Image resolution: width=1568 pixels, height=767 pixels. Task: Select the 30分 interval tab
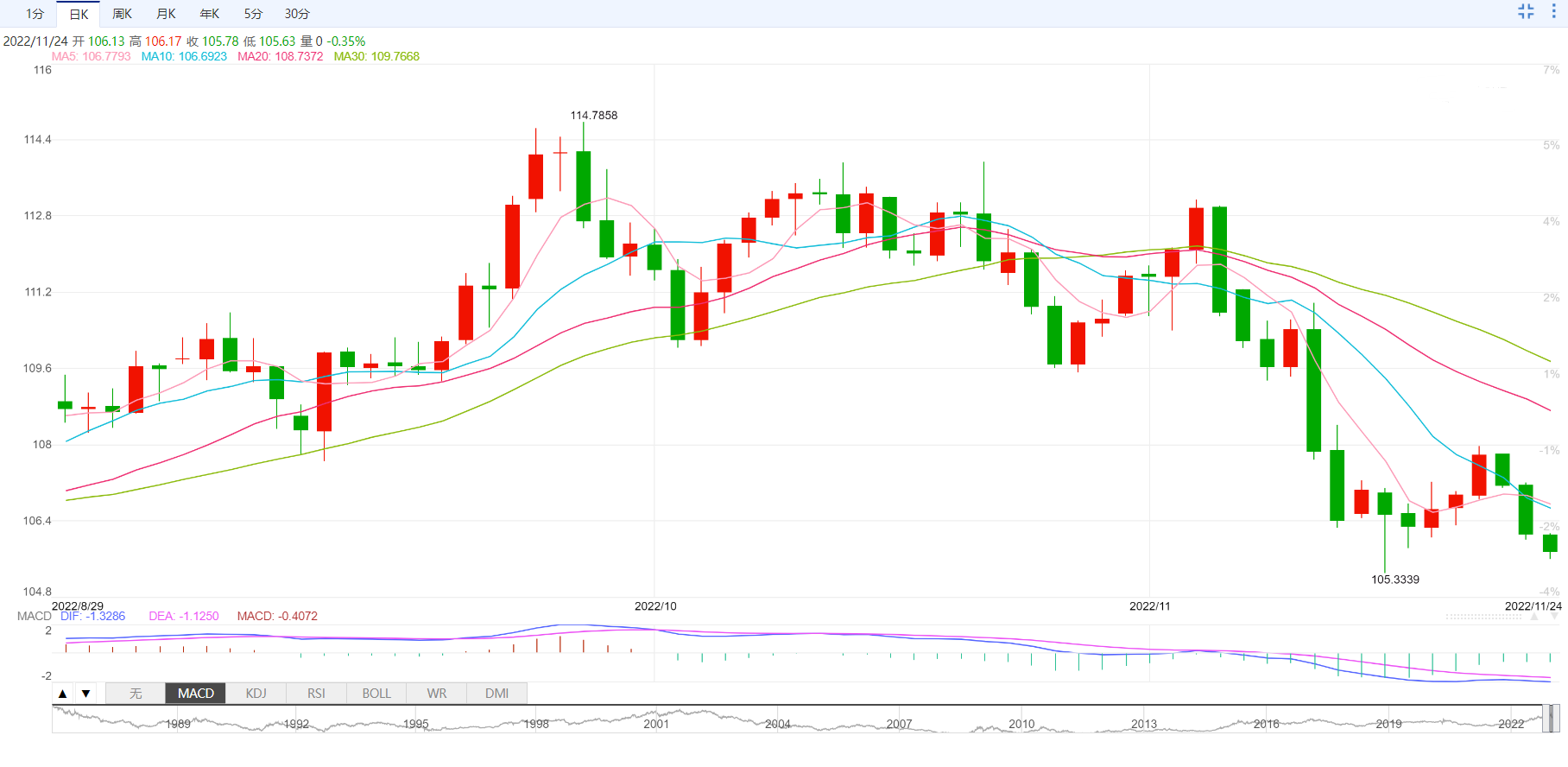[297, 14]
